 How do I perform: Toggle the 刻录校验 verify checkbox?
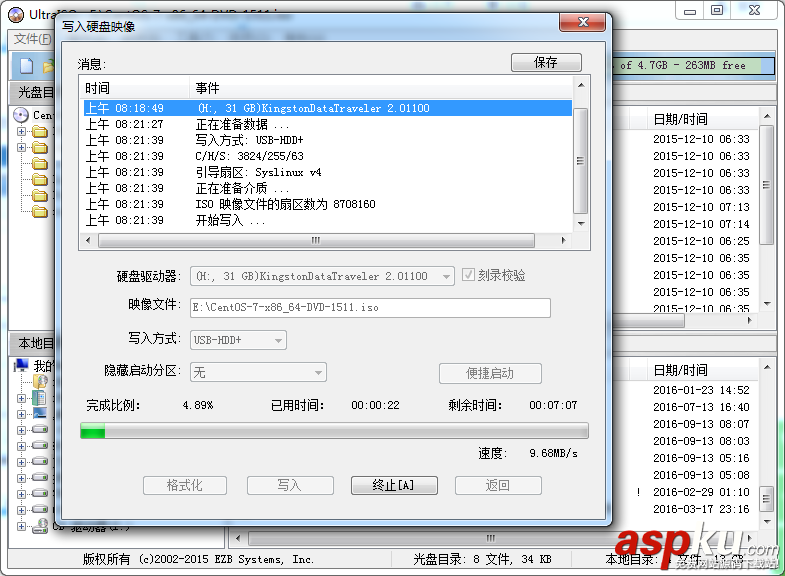(x=468, y=275)
